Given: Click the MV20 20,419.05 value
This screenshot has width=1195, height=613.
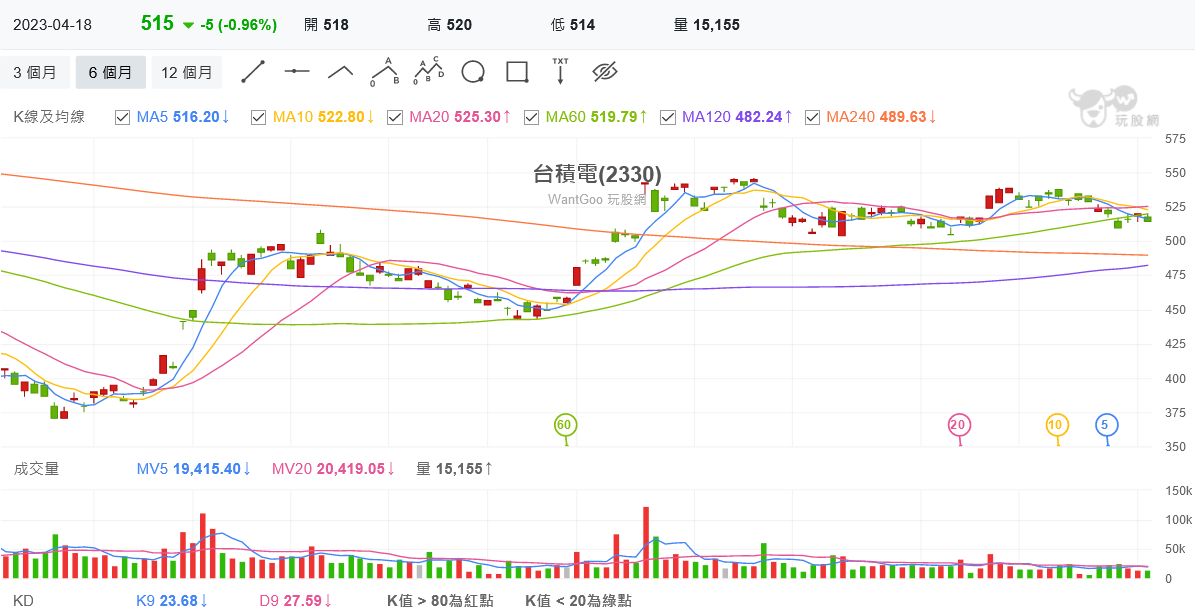Looking at the screenshot, I should 334,469.
